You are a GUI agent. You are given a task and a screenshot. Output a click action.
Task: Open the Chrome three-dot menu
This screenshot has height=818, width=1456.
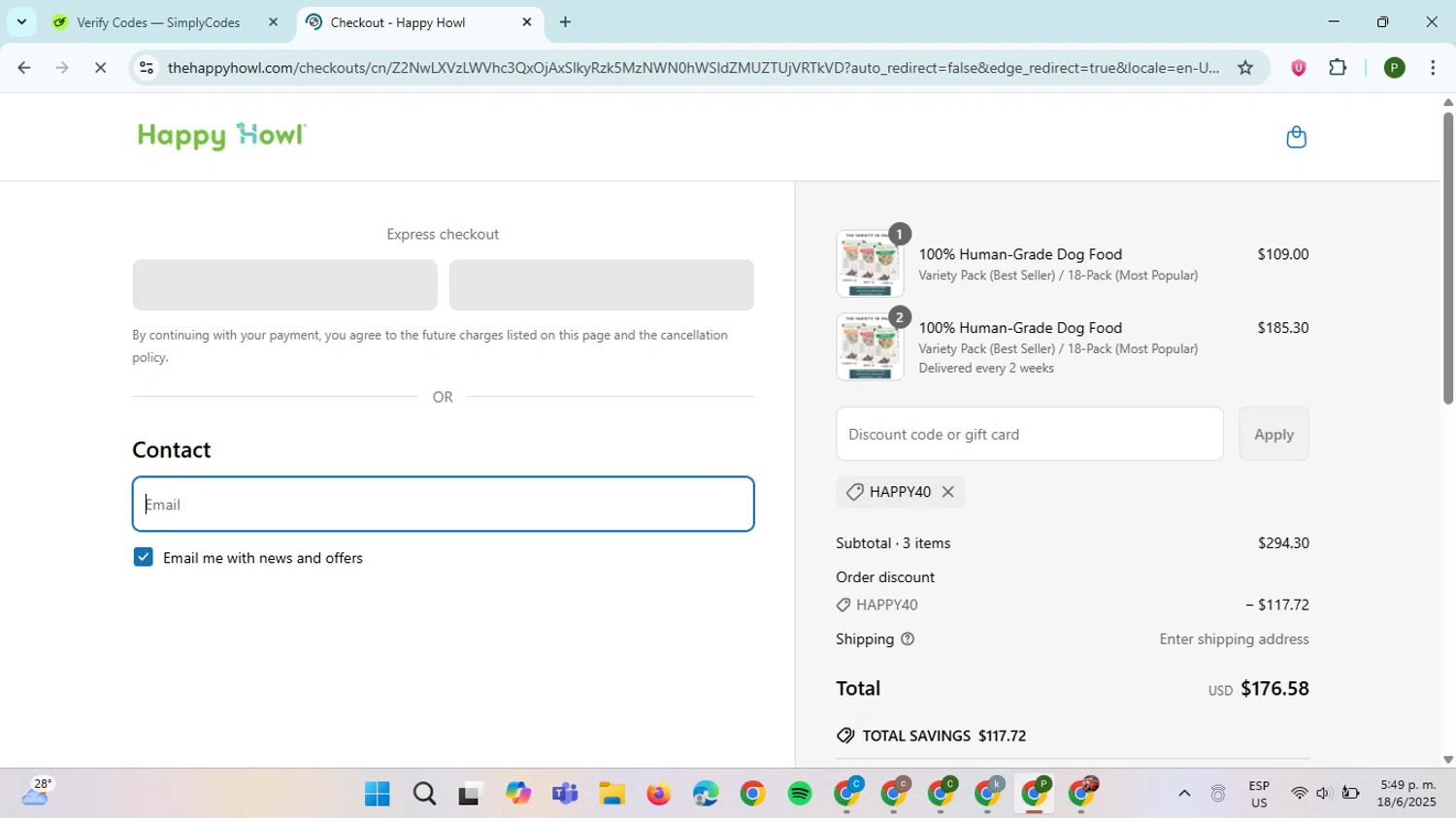click(1433, 68)
